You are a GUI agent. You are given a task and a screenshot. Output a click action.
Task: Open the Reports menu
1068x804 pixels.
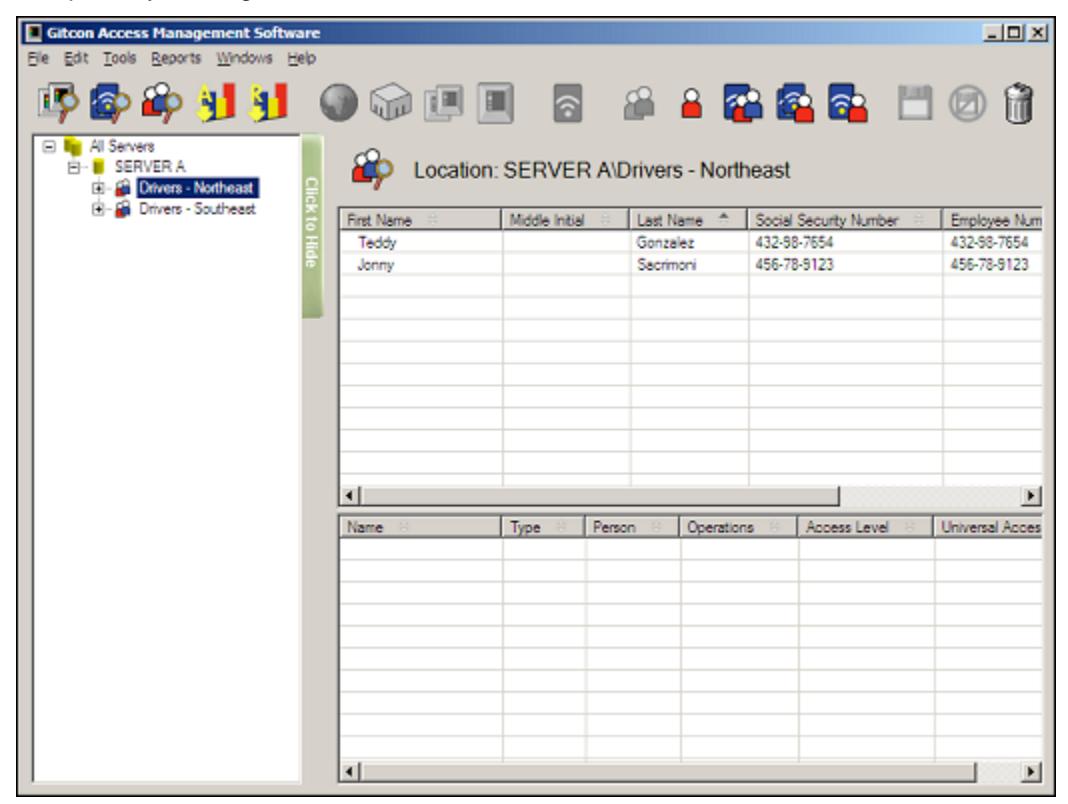tap(176, 59)
